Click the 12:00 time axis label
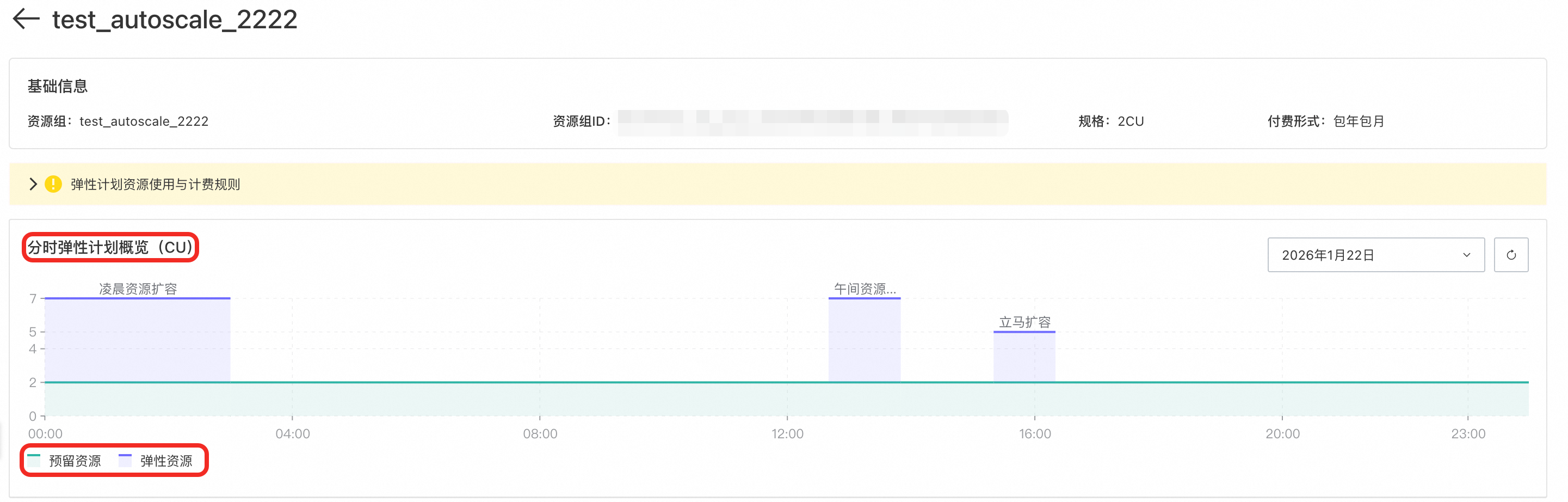Screen dimensions: 1568x502 coord(788,434)
